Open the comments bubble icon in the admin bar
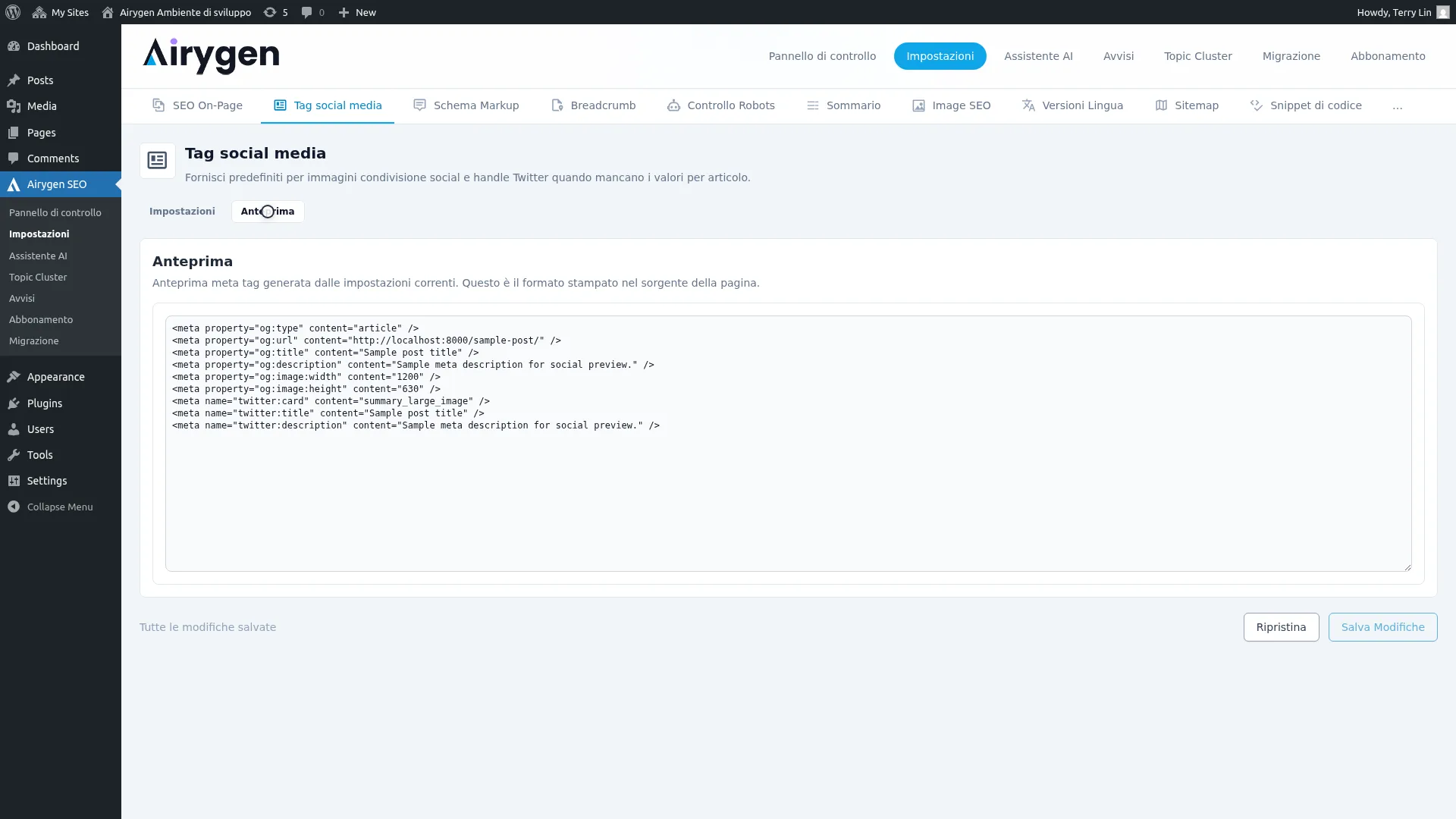This screenshot has width=1456, height=819. tap(306, 12)
